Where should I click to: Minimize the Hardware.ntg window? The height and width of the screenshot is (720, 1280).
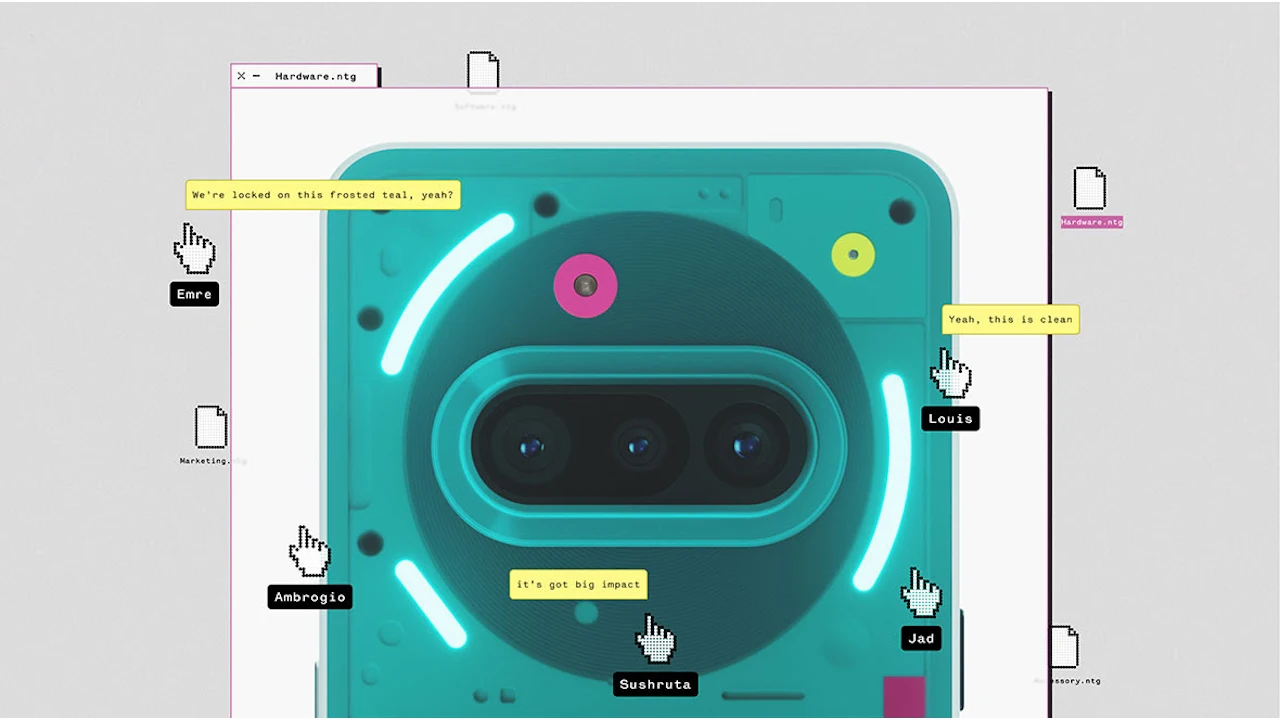pos(257,76)
